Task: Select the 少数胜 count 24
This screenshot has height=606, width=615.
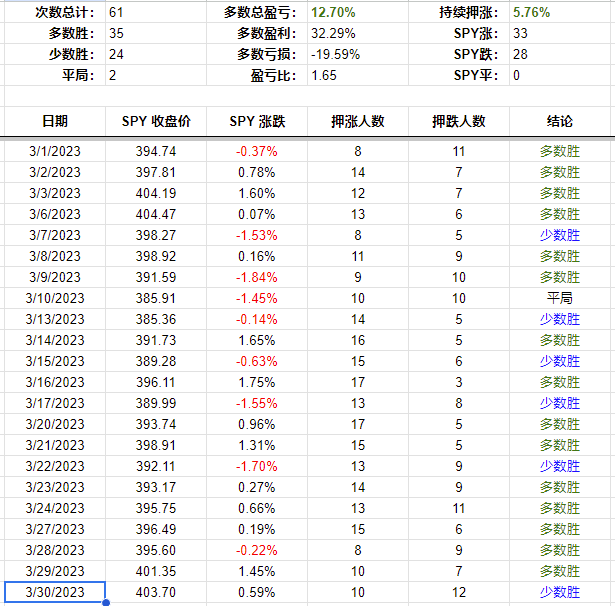Action: 156,54
